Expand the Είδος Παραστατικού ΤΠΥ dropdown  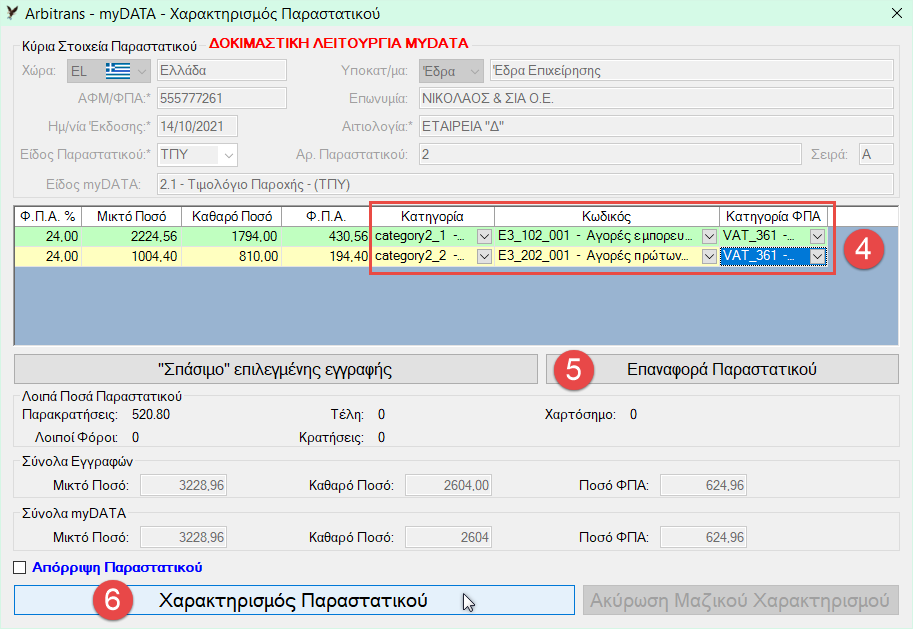point(229,155)
